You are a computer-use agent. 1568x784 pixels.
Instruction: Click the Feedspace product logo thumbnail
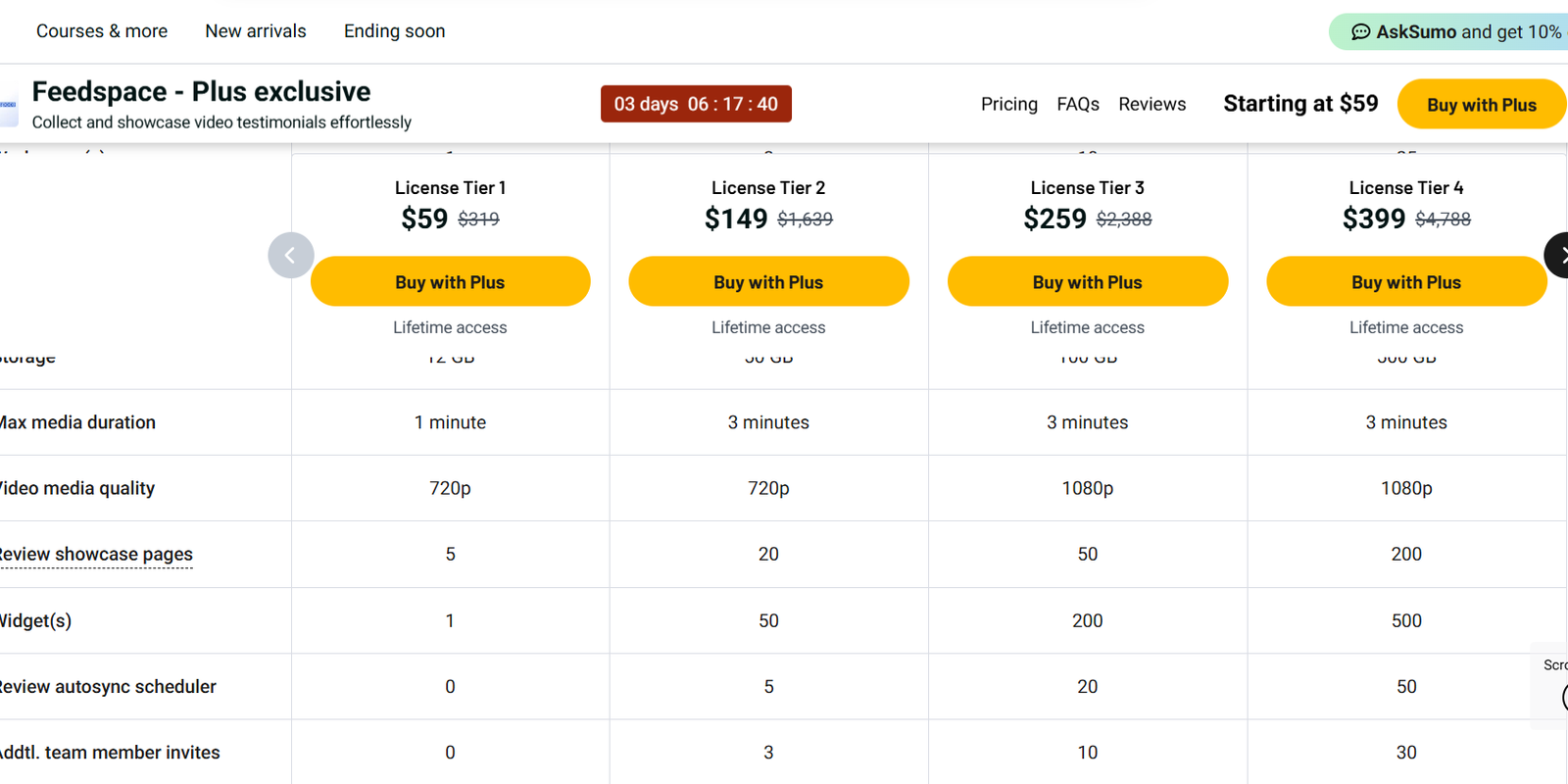8,105
